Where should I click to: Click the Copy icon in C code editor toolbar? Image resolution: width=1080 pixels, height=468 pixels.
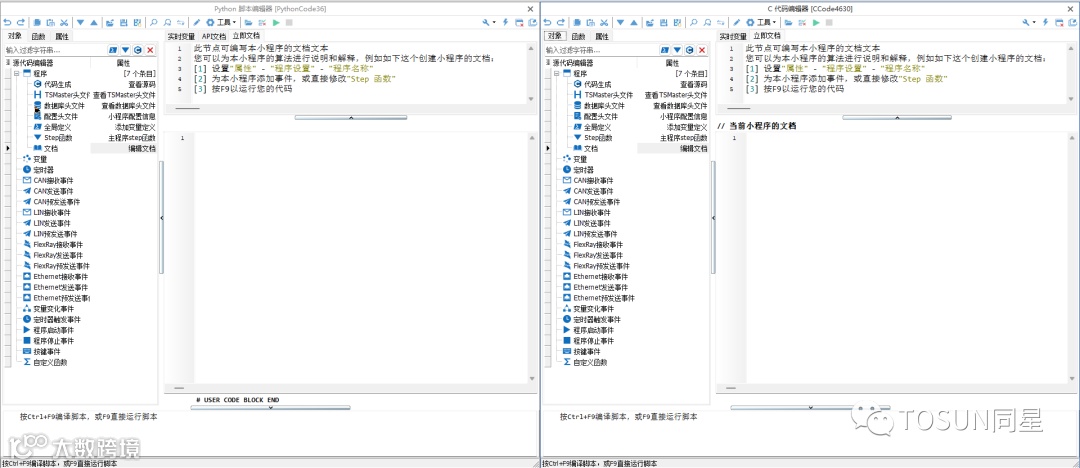click(577, 22)
